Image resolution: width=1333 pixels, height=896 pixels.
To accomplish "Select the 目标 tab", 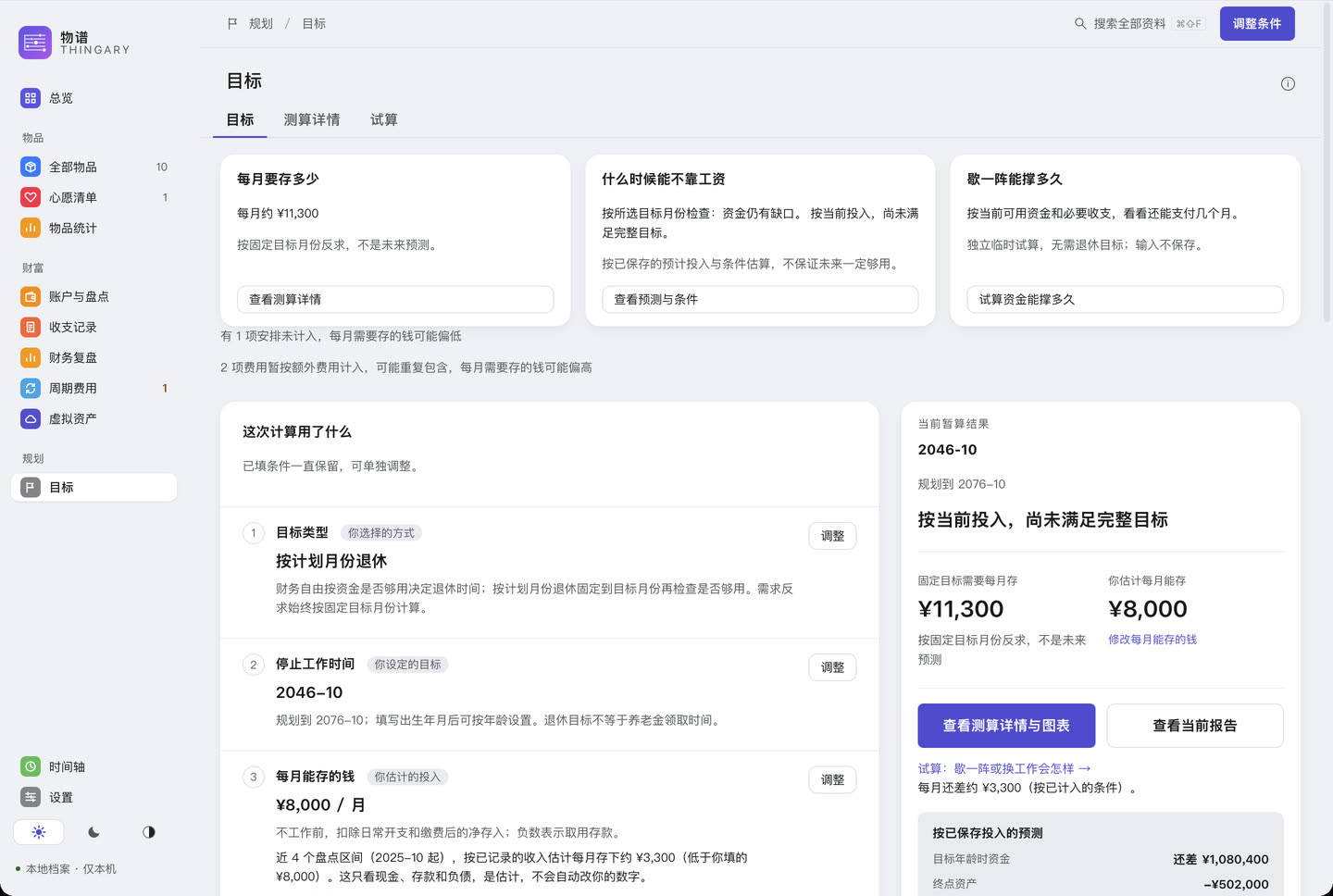I will pyautogui.click(x=240, y=120).
